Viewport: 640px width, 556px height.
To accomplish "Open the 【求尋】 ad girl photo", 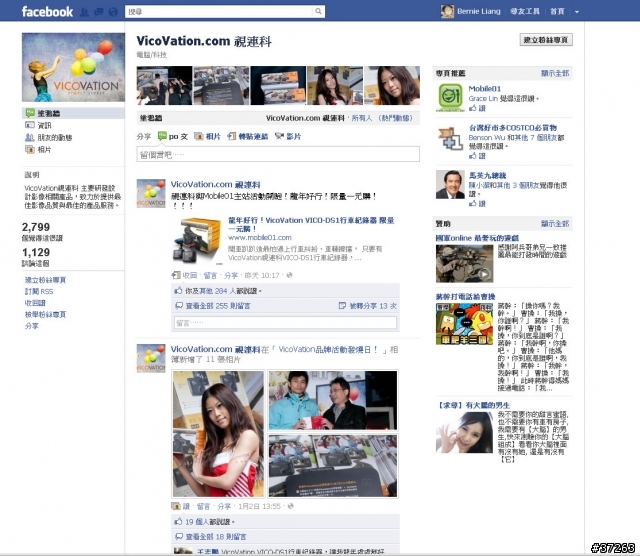I will 464,432.
